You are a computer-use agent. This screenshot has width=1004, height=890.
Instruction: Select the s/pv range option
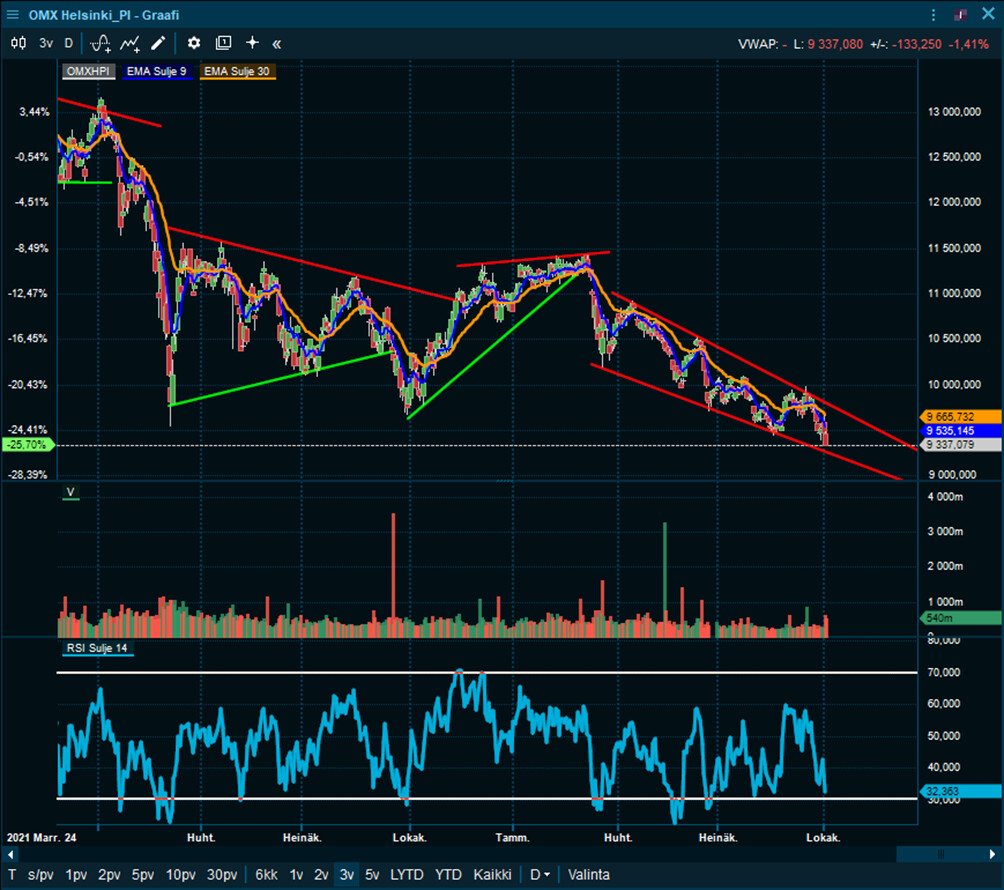click(40, 875)
